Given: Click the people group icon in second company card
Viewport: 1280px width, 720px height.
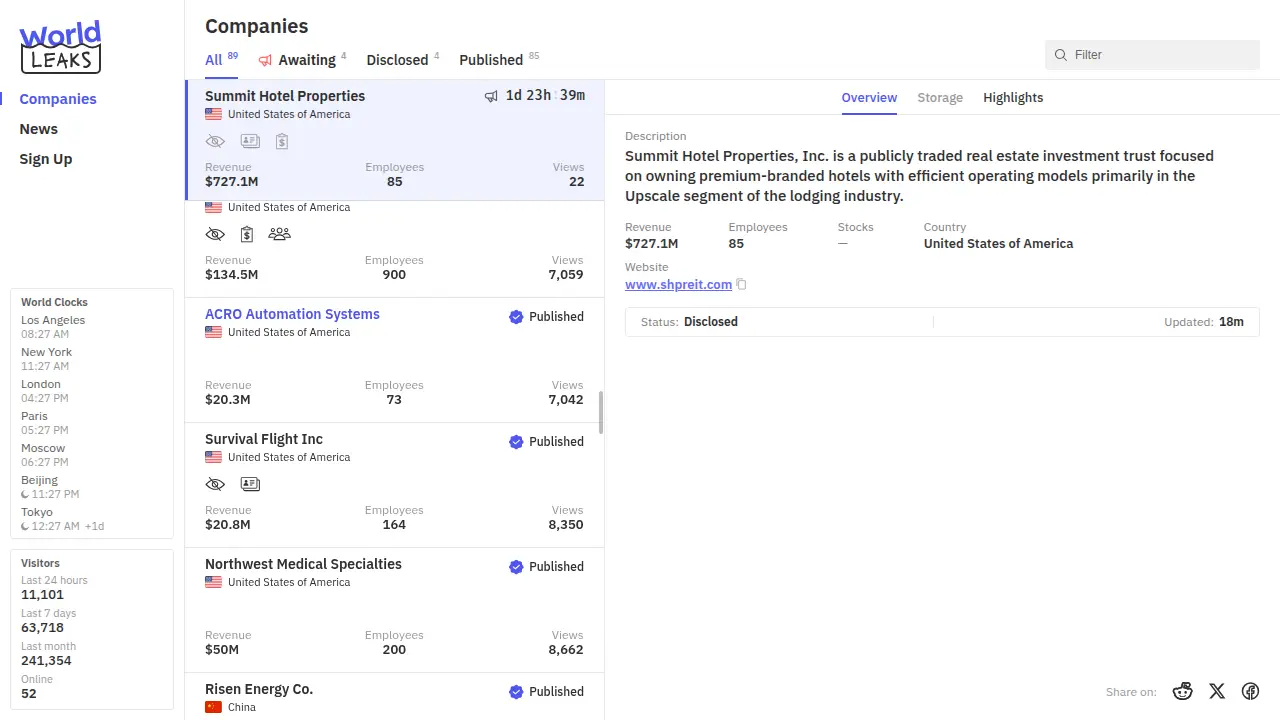Looking at the screenshot, I should [x=280, y=234].
